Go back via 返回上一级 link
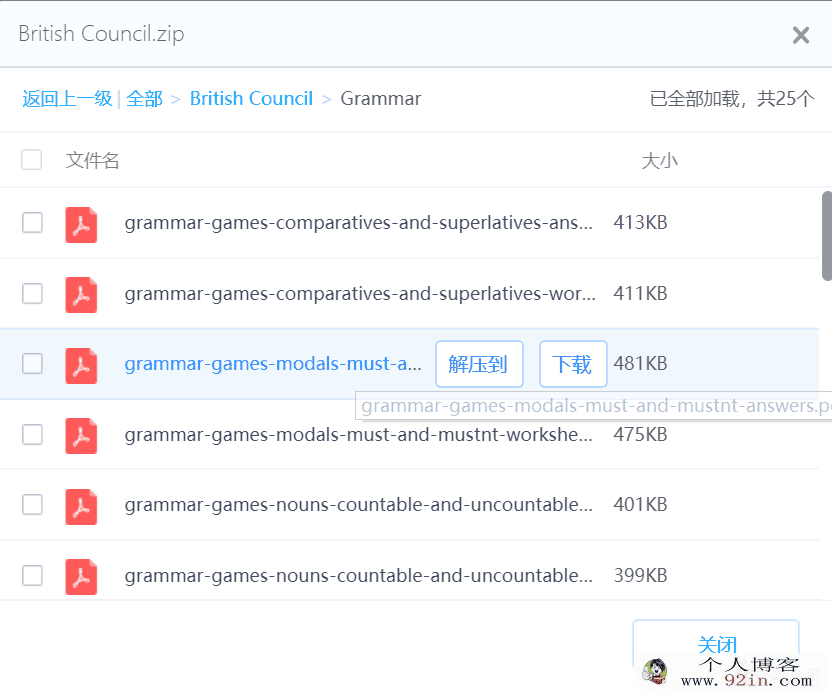The image size is (832, 694). 67,99
